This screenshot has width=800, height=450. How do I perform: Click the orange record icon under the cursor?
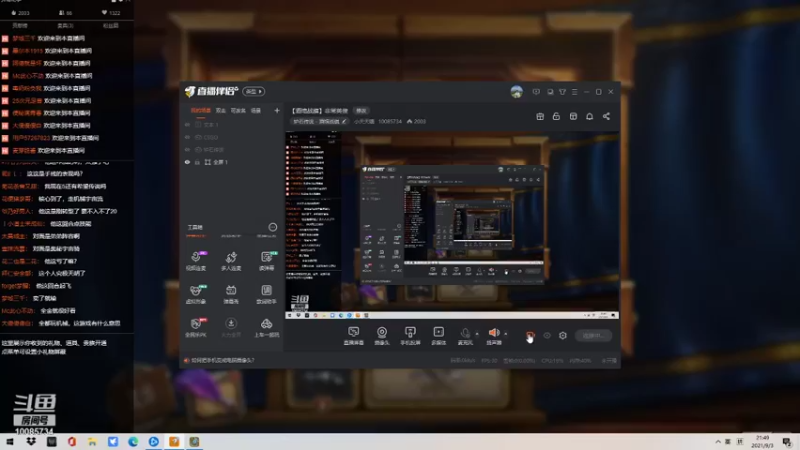click(530, 335)
